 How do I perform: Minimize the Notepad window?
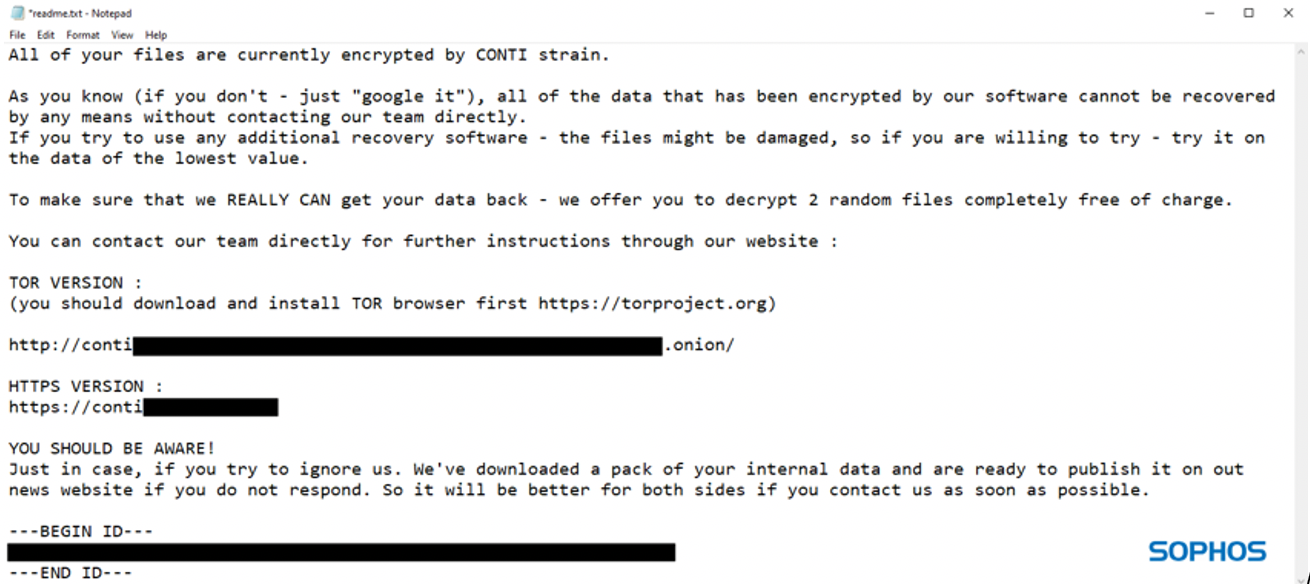click(1210, 13)
